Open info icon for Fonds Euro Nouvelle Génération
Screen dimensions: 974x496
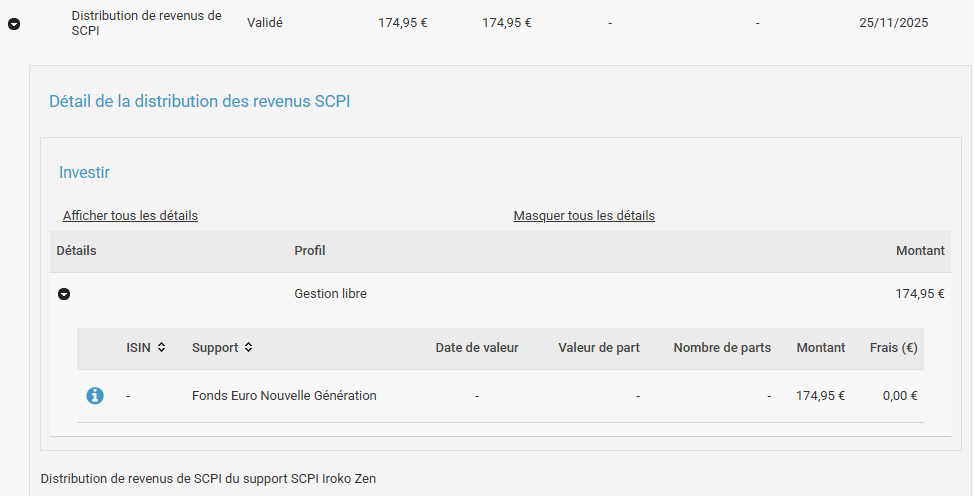pos(95,396)
